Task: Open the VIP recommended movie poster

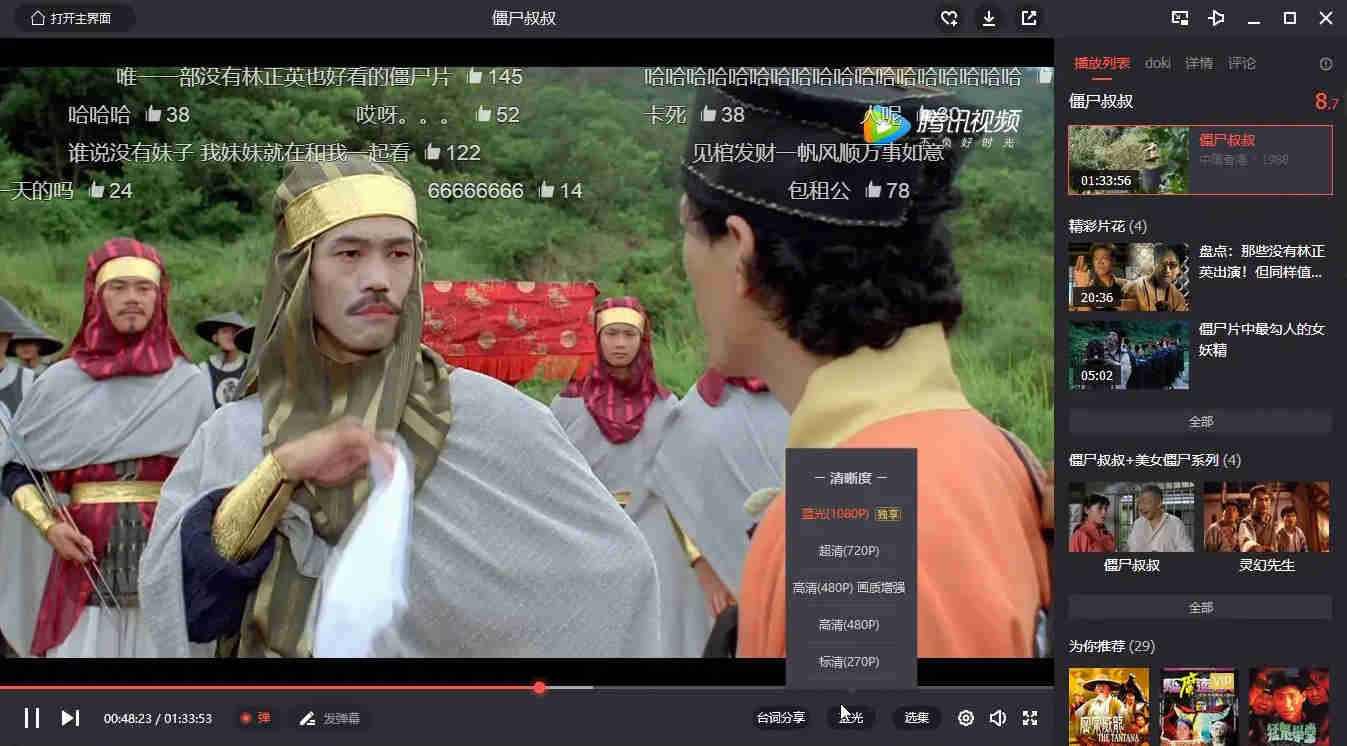Action: (1199, 706)
